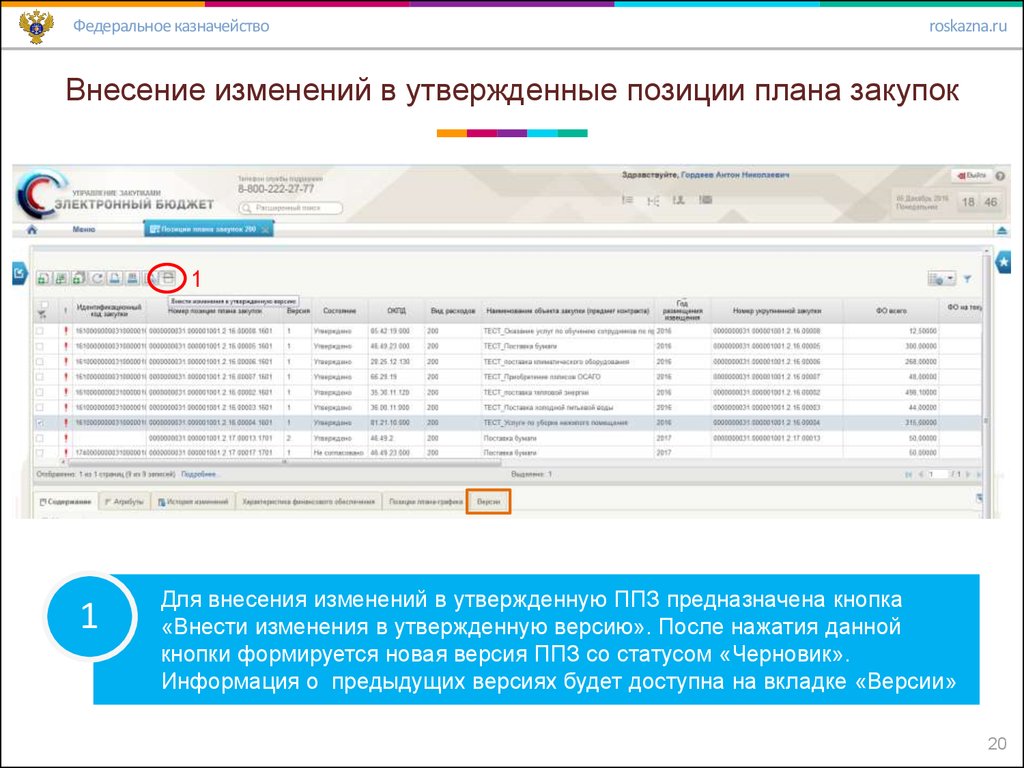Click the 'Выйти' logout button
This screenshot has width=1024, height=768.
tap(972, 176)
